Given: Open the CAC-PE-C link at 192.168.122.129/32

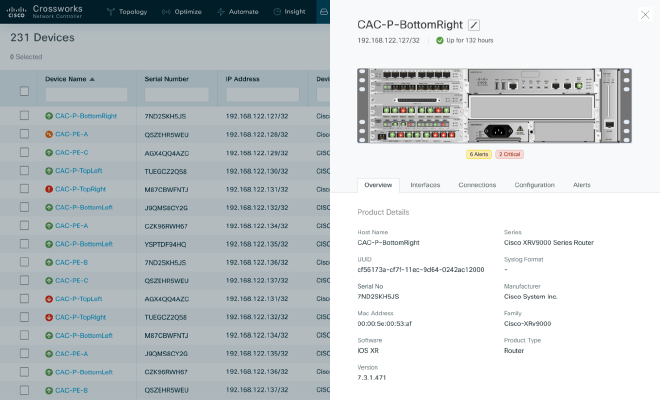Looking at the screenshot, I should 72,152.
